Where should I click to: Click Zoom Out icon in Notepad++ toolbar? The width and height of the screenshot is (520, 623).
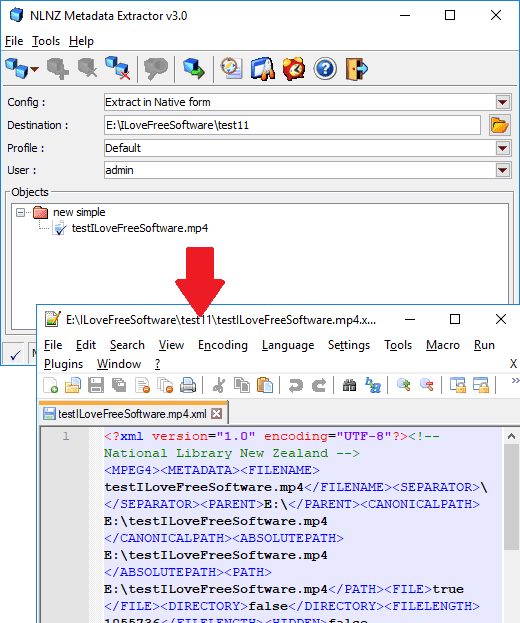tap(427, 385)
